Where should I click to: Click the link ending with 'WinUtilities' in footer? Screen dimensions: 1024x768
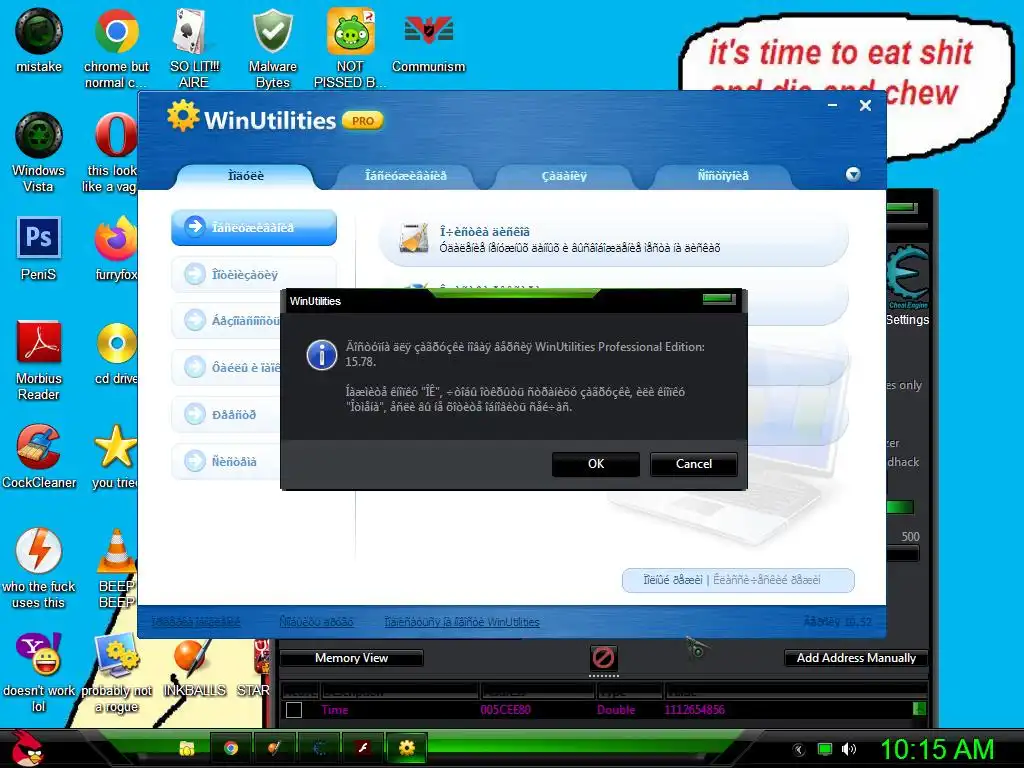coord(462,622)
